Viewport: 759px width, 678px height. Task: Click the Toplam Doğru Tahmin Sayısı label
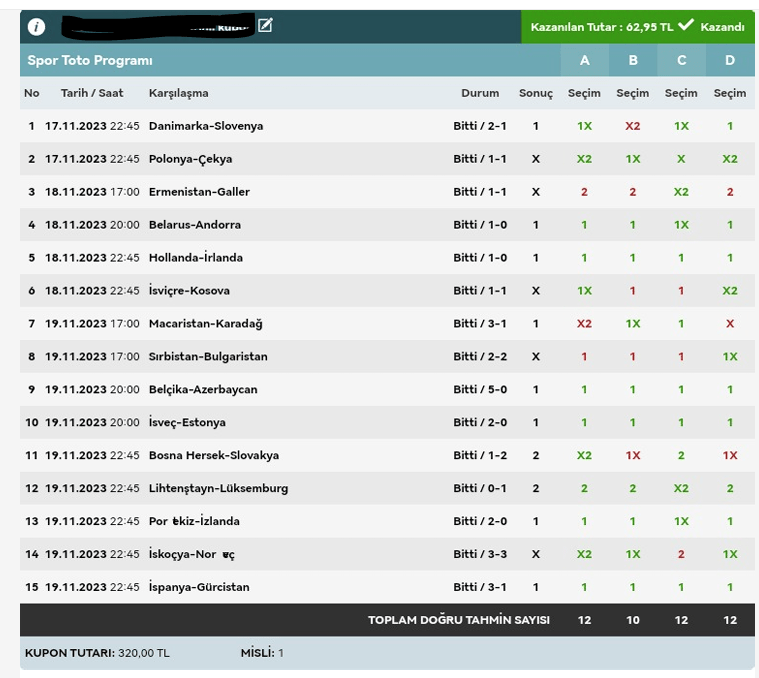(458, 620)
